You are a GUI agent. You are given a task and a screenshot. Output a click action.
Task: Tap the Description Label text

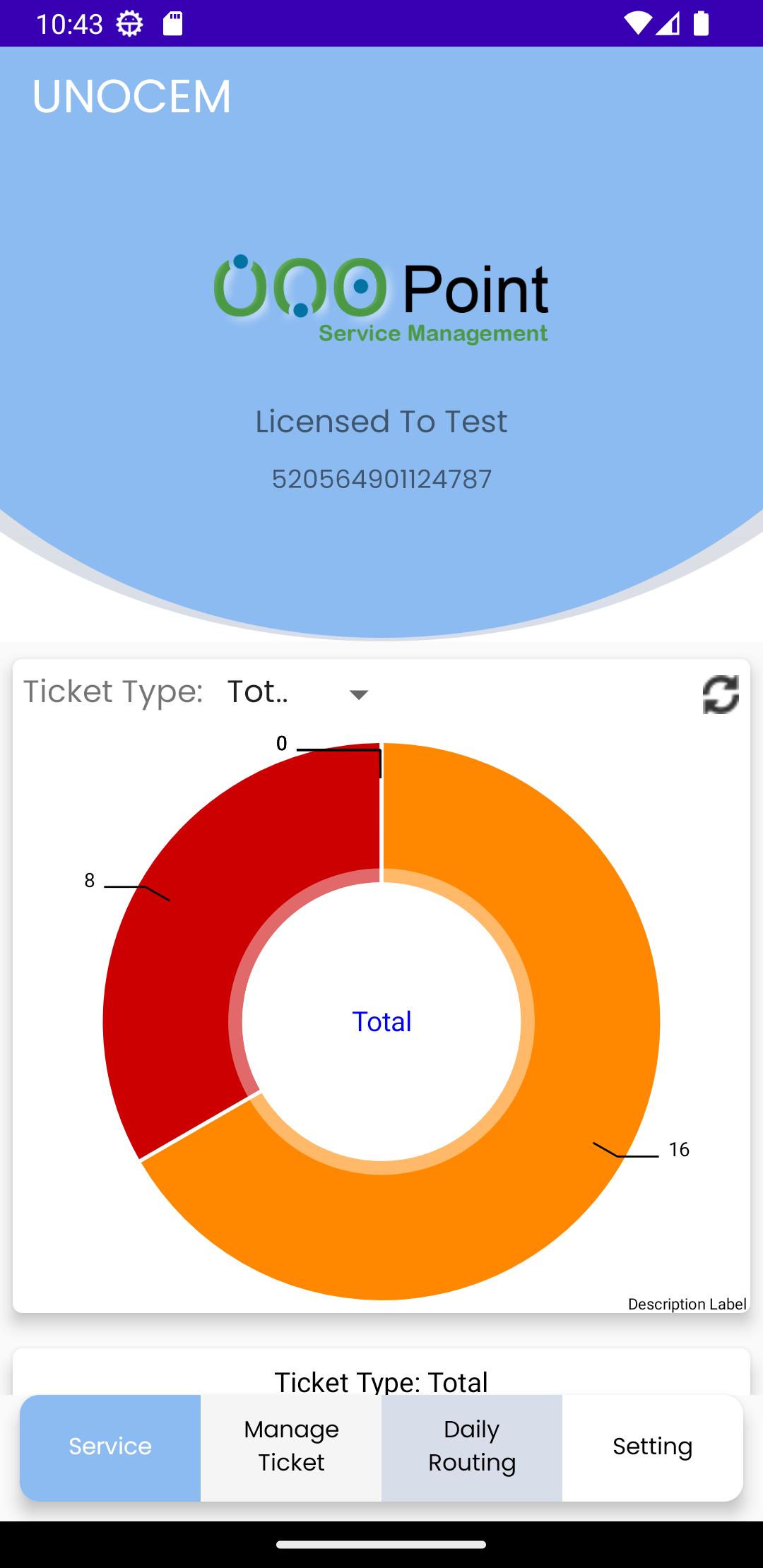point(687,1304)
